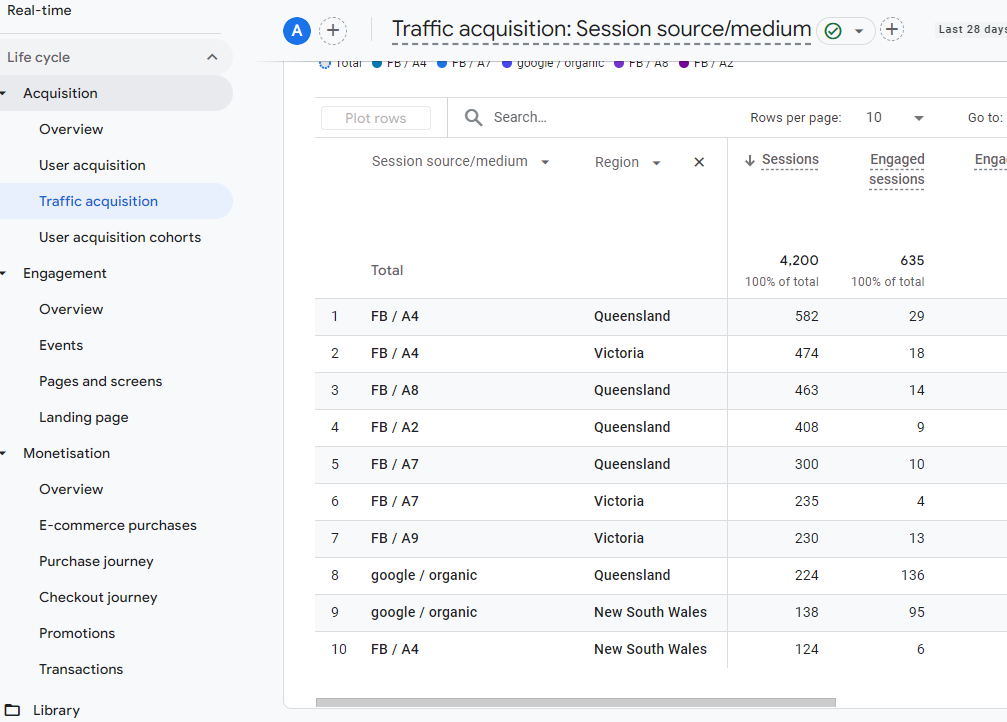
Task: Open Session source/medium dimension dropdown
Action: (x=545, y=162)
